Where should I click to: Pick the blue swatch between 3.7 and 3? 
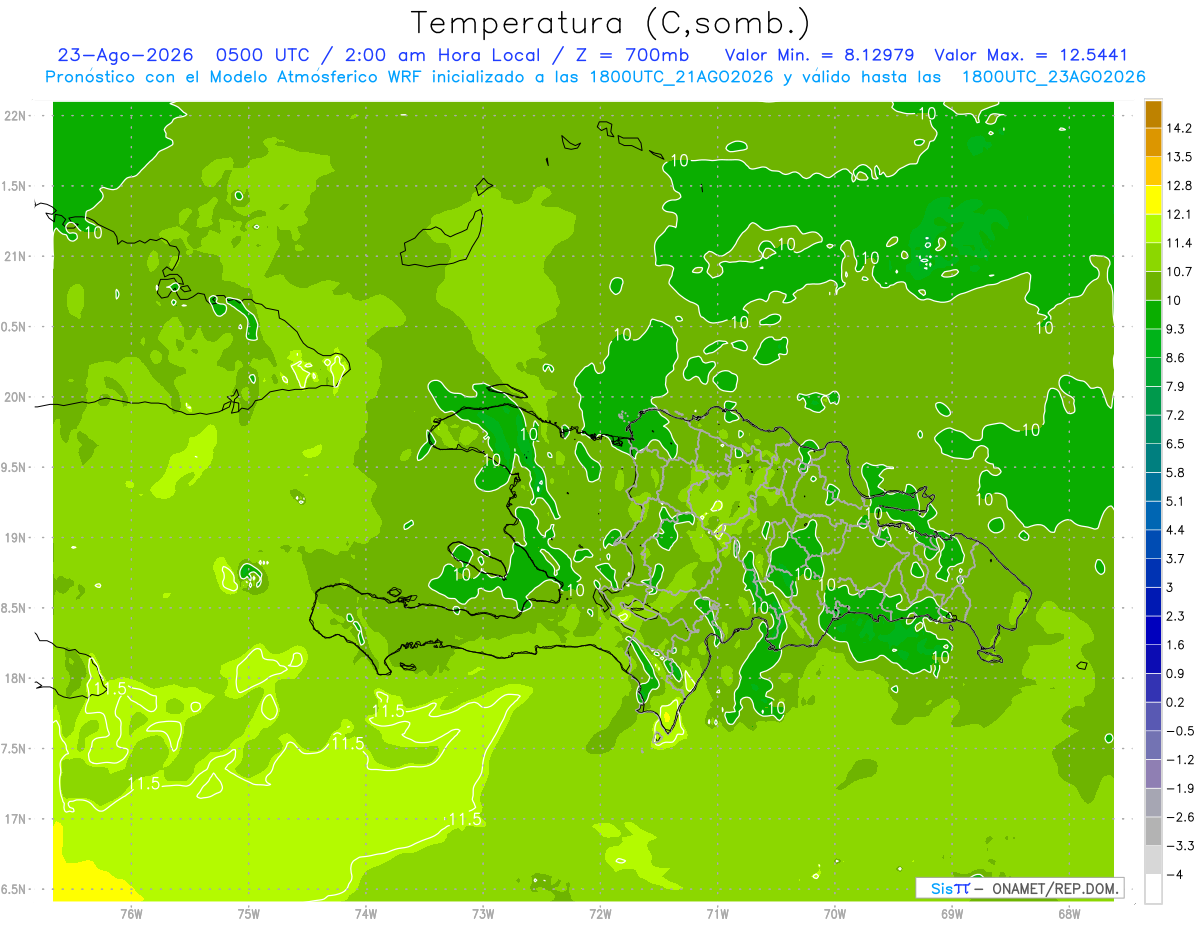point(1153,573)
